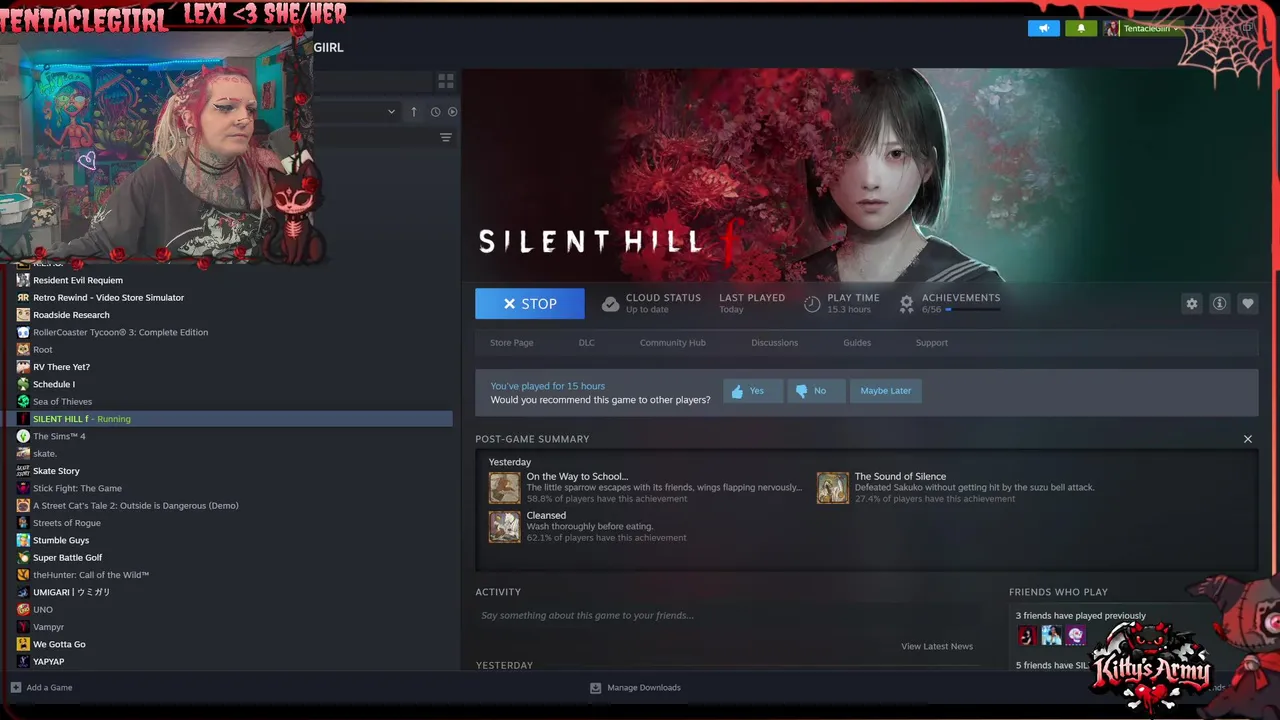The image size is (1280, 720).
Task: Open 'Cleaned' achievement thumbnail
Action: click(x=504, y=527)
